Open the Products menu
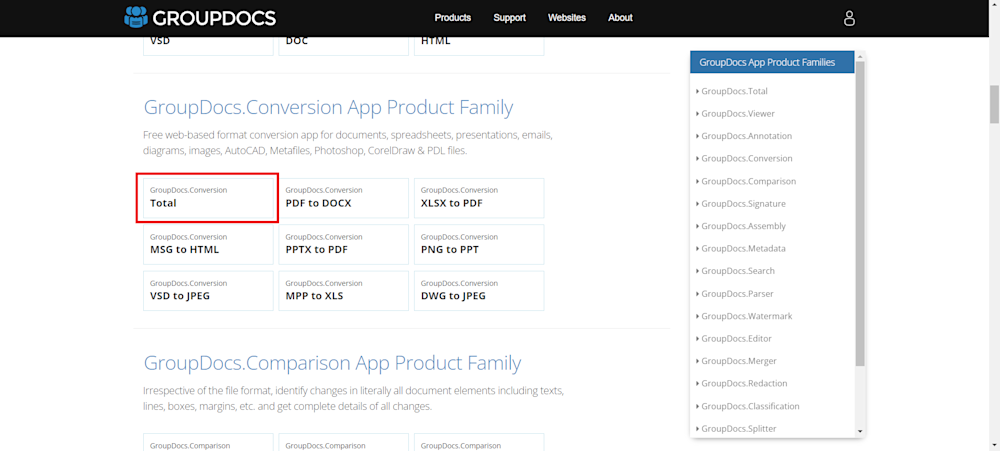This screenshot has height=451, width=1000. 453,18
